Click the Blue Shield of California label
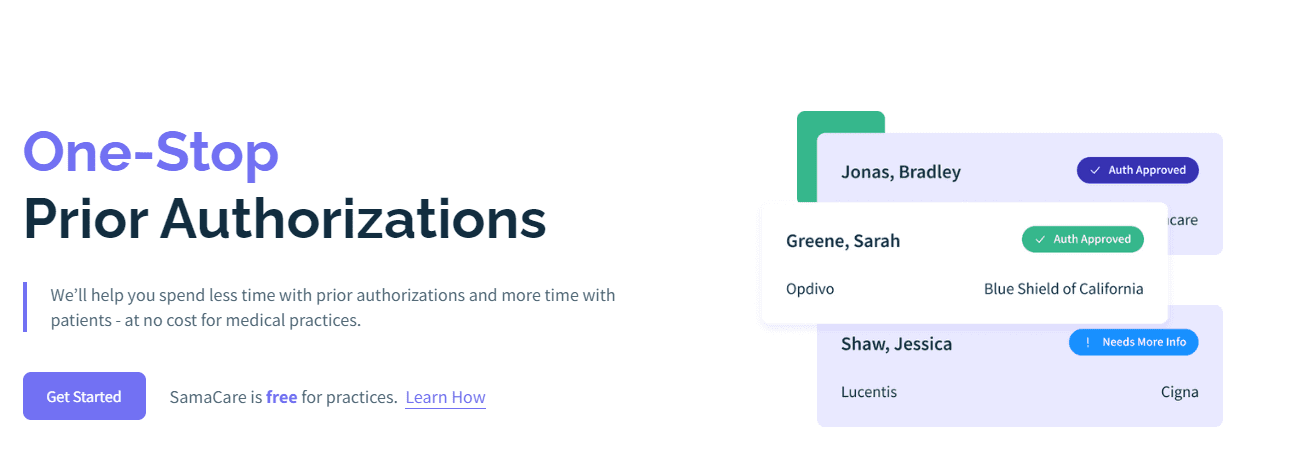This screenshot has height=471, width=1301. pos(1063,289)
